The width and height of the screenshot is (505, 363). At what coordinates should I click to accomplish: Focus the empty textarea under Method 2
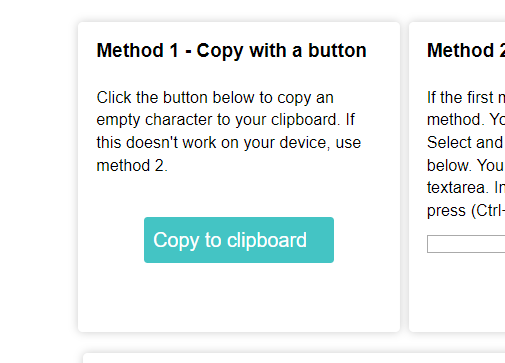(466, 244)
